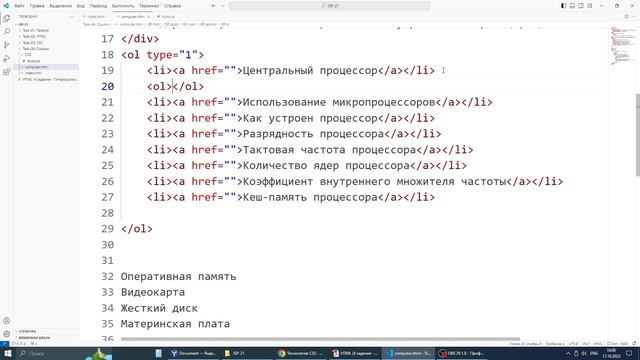This screenshot has height=360, width=640.
Task: Click the split editor icon
Action: (626, 17)
